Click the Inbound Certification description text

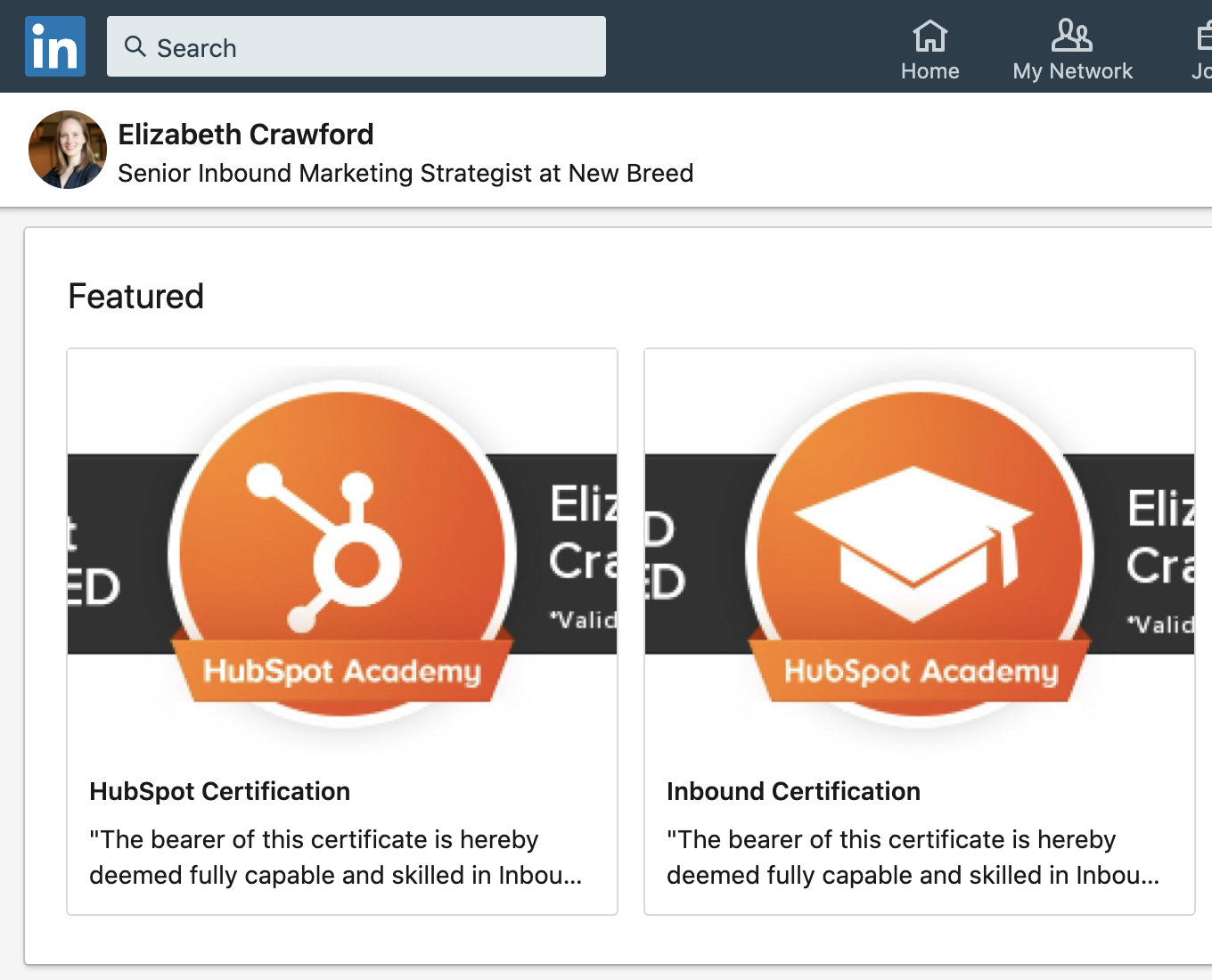[913, 857]
